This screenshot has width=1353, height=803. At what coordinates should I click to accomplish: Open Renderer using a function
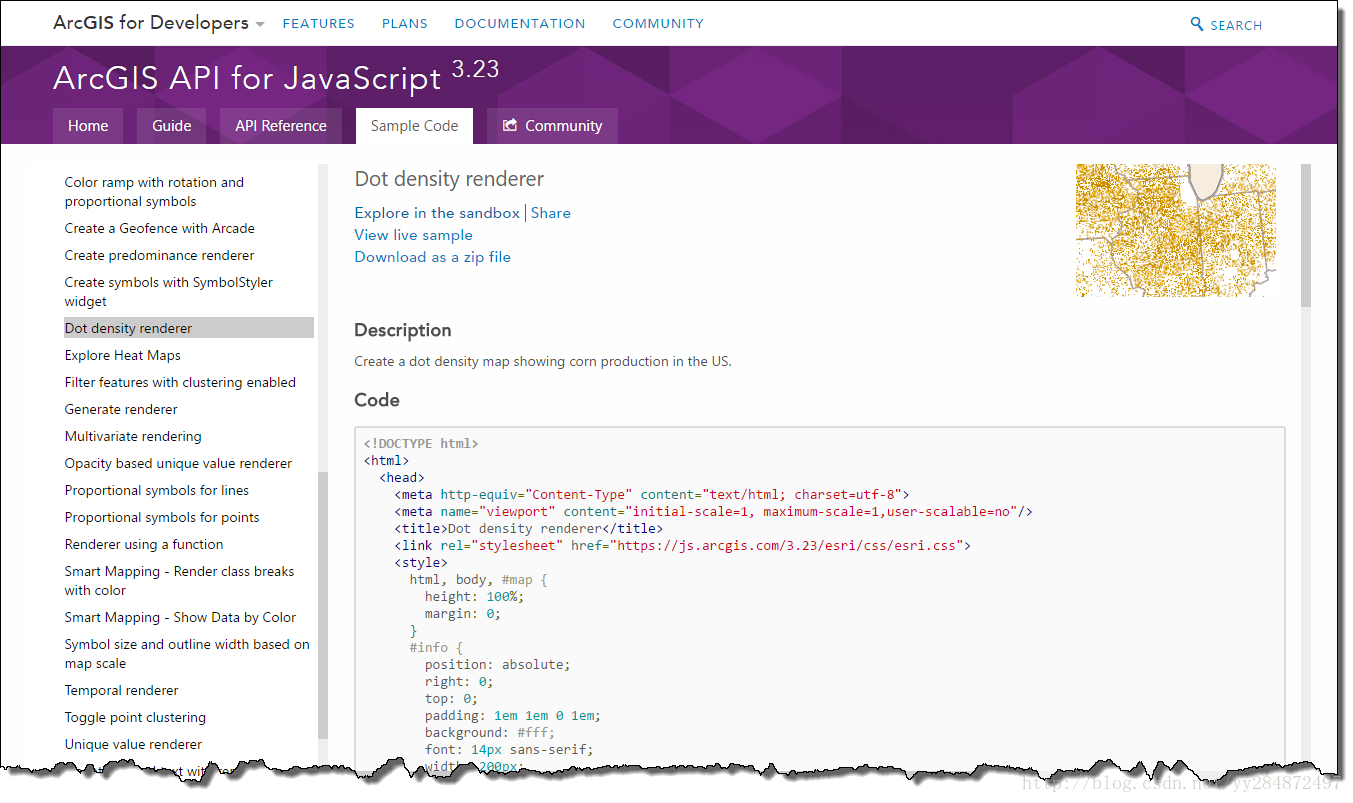pos(144,544)
